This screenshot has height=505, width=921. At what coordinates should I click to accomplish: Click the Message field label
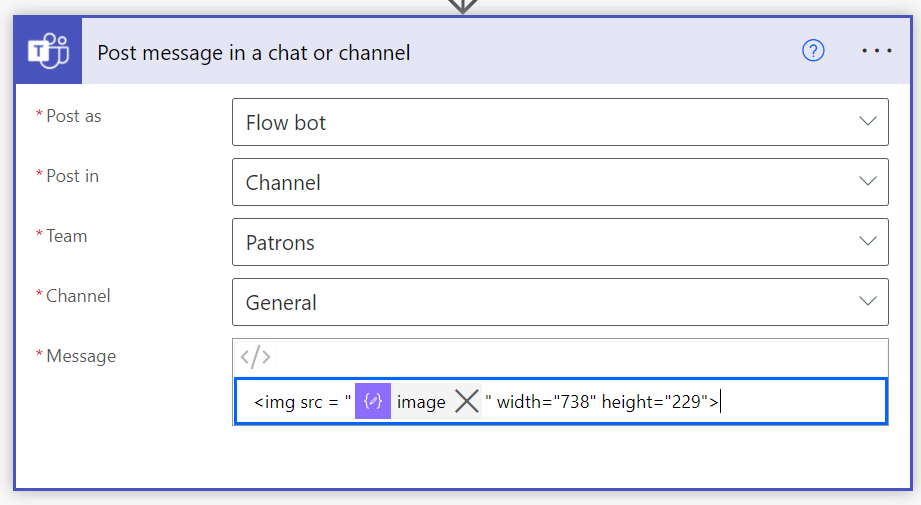point(81,356)
